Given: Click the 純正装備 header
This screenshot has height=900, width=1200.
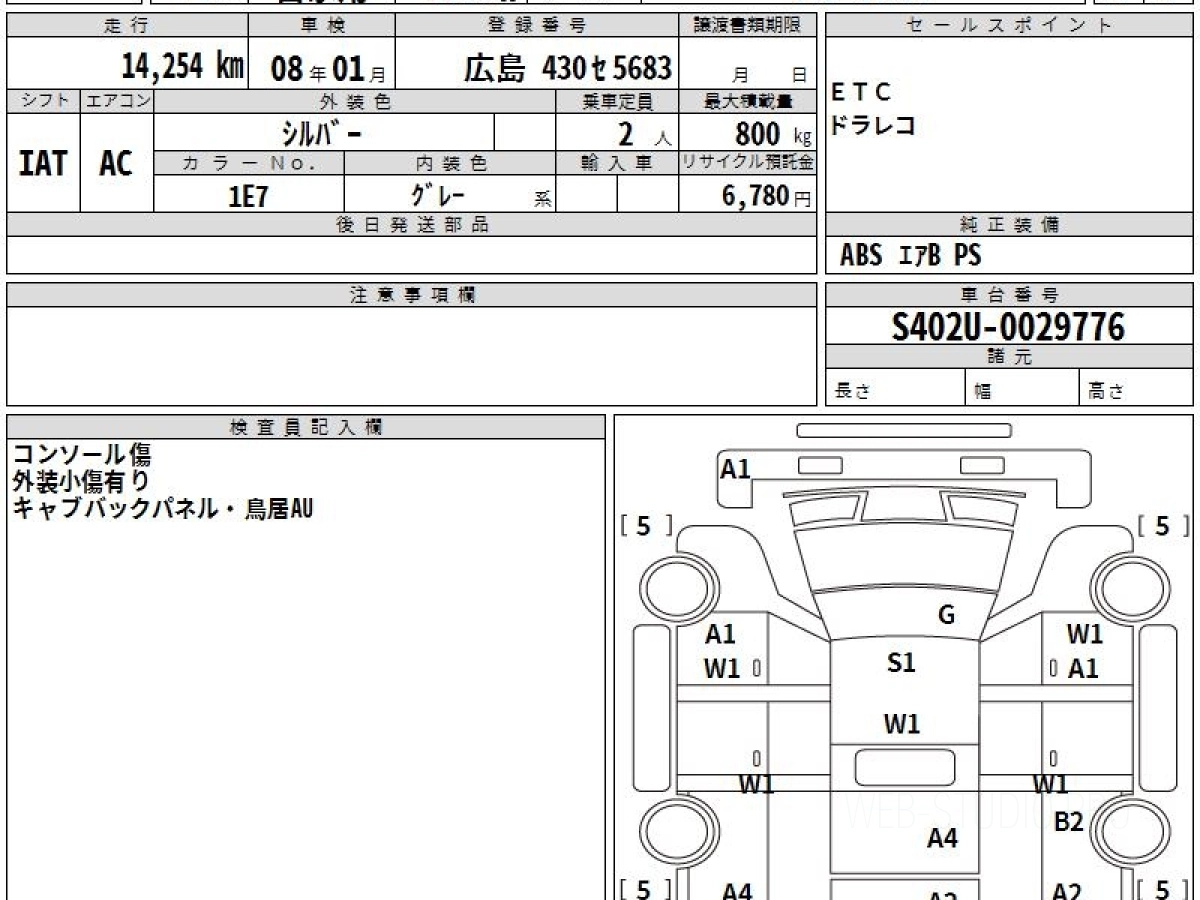Looking at the screenshot, I should [1009, 225].
